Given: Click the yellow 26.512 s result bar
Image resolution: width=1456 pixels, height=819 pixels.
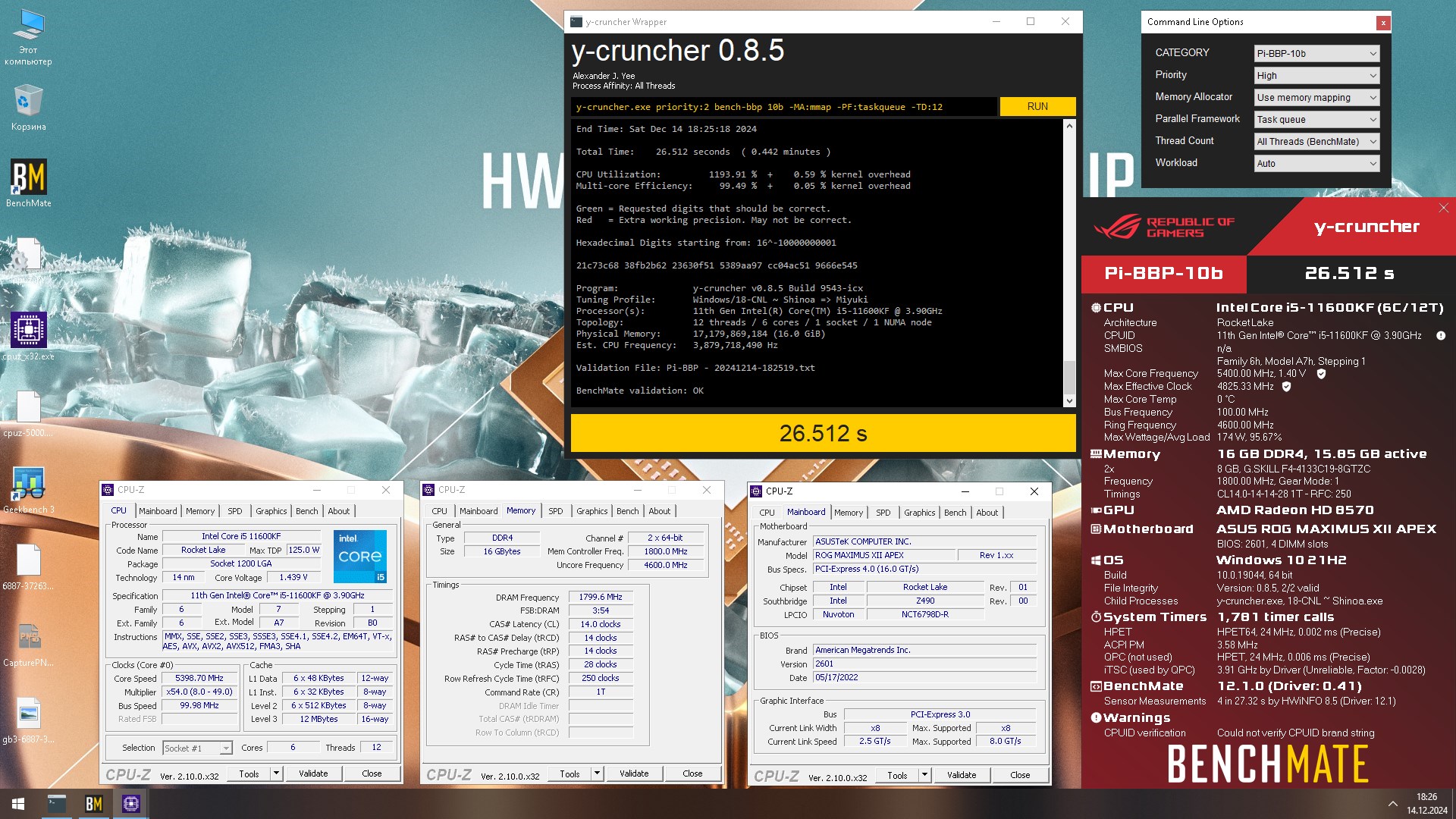Looking at the screenshot, I should coord(823,433).
